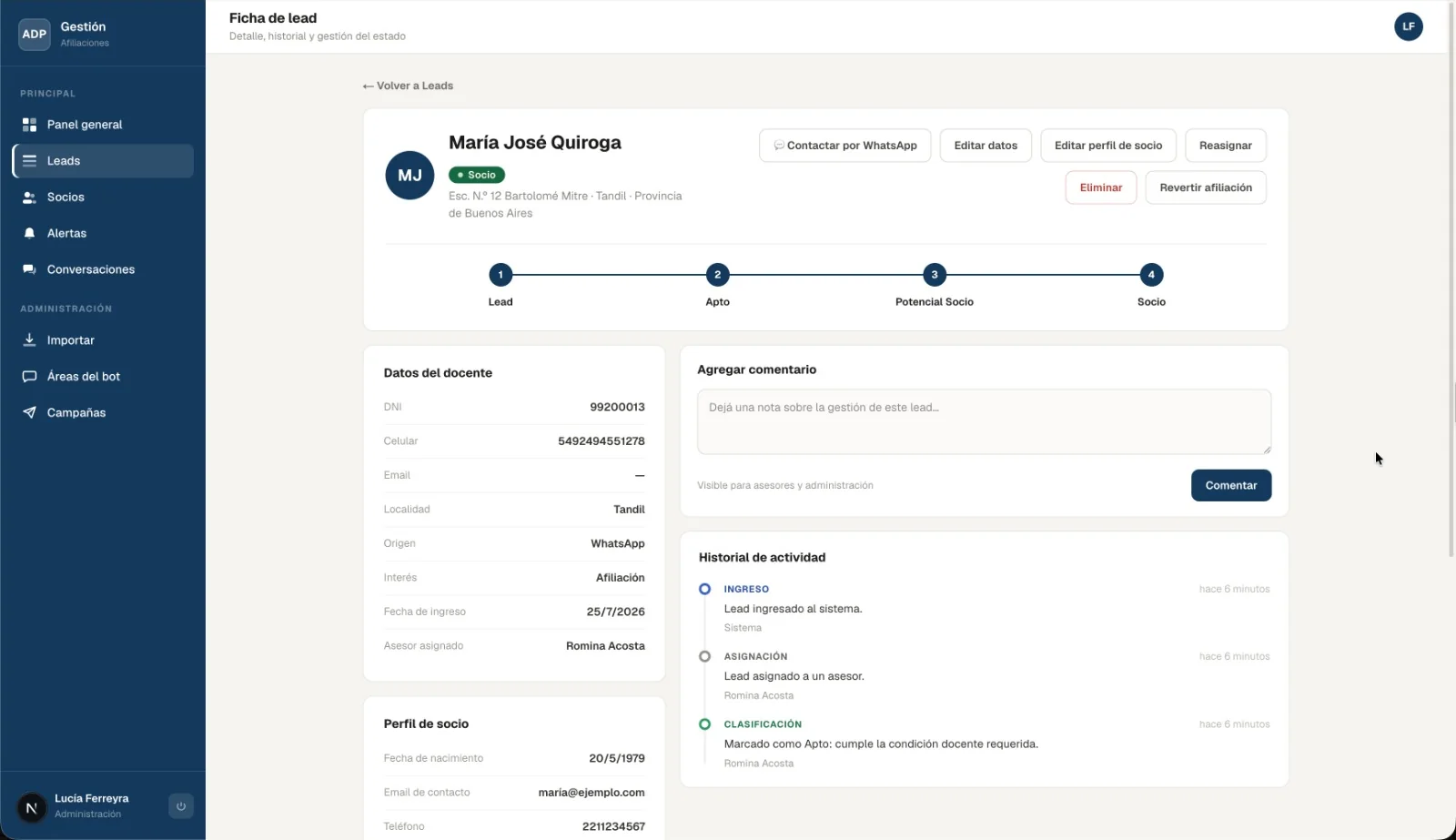Go back via Volver a Leads

point(408,86)
